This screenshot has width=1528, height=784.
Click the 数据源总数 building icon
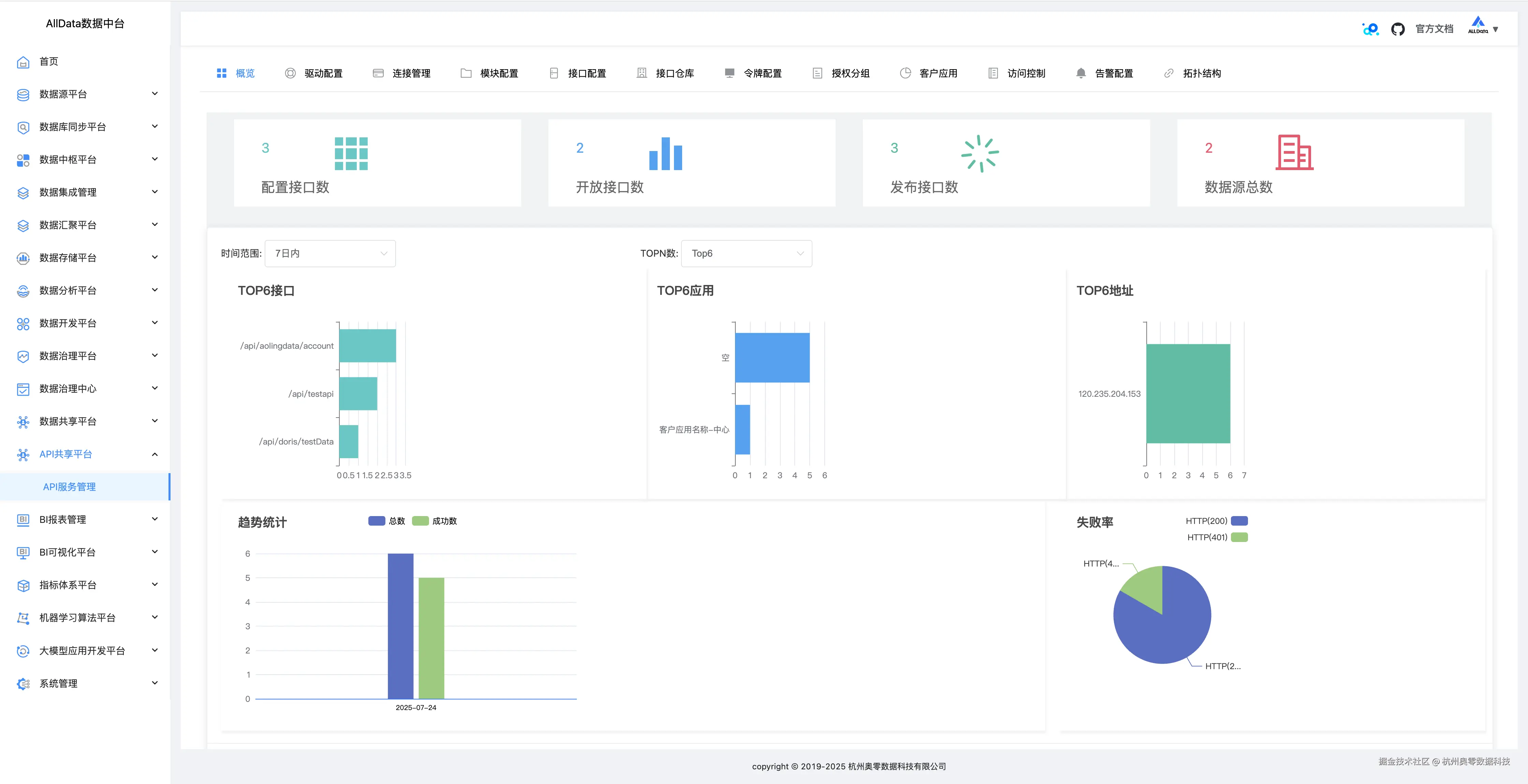point(1294,153)
